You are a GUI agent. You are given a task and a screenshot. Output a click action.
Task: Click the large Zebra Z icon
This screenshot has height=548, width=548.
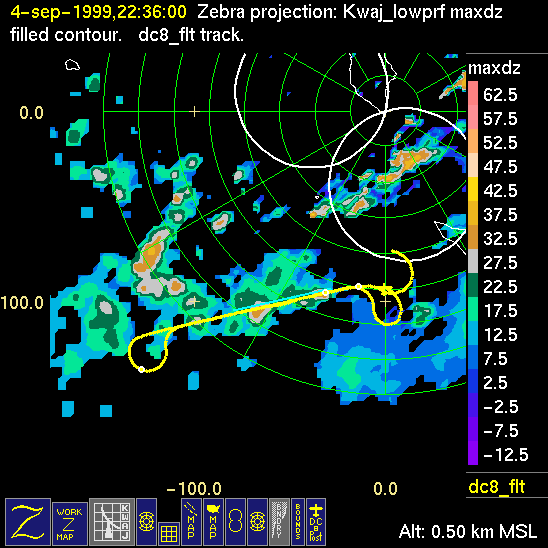tap(28, 521)
